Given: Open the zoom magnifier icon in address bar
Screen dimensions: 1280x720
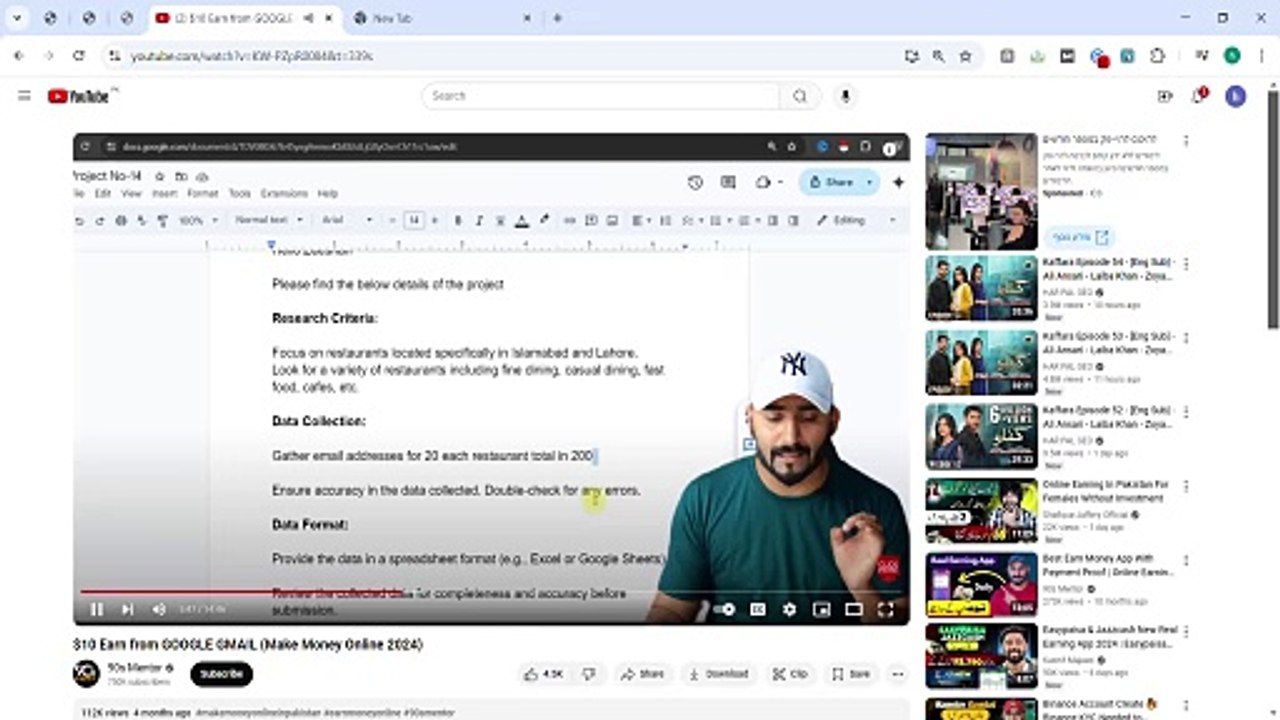Looking at the screenshot, I should pos(938,56).
